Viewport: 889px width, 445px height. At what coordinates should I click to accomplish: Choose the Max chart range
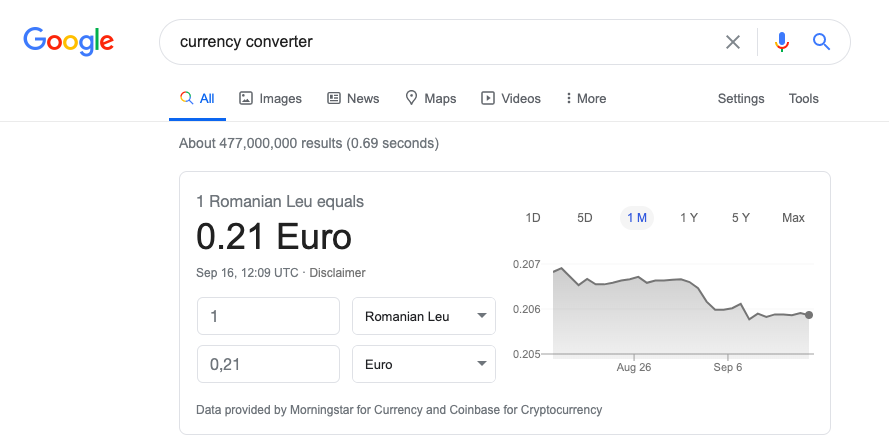793,218
